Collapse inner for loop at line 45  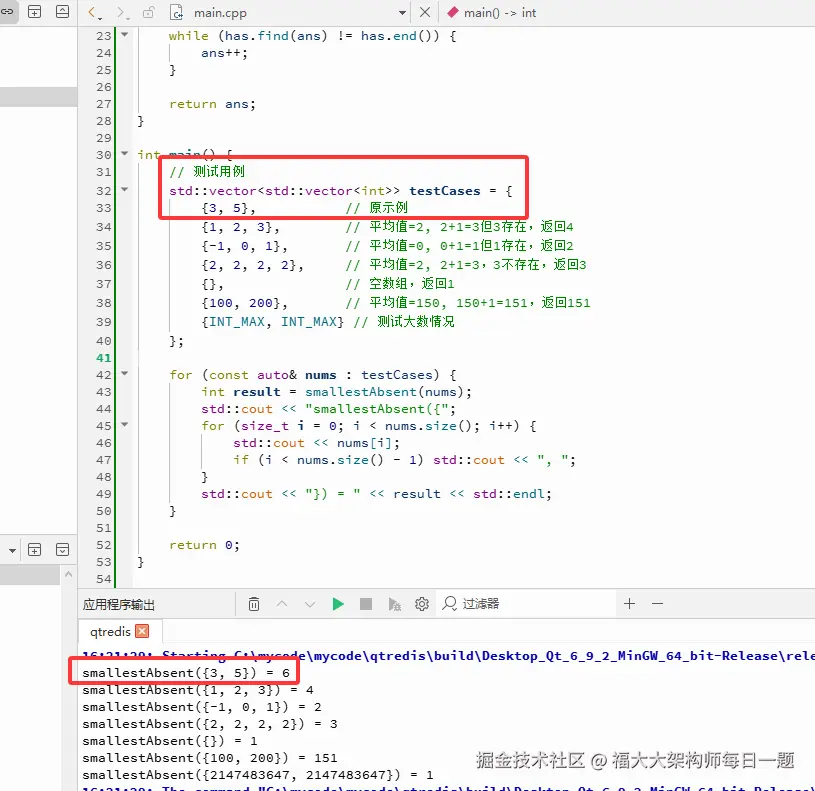click(125, 424)
